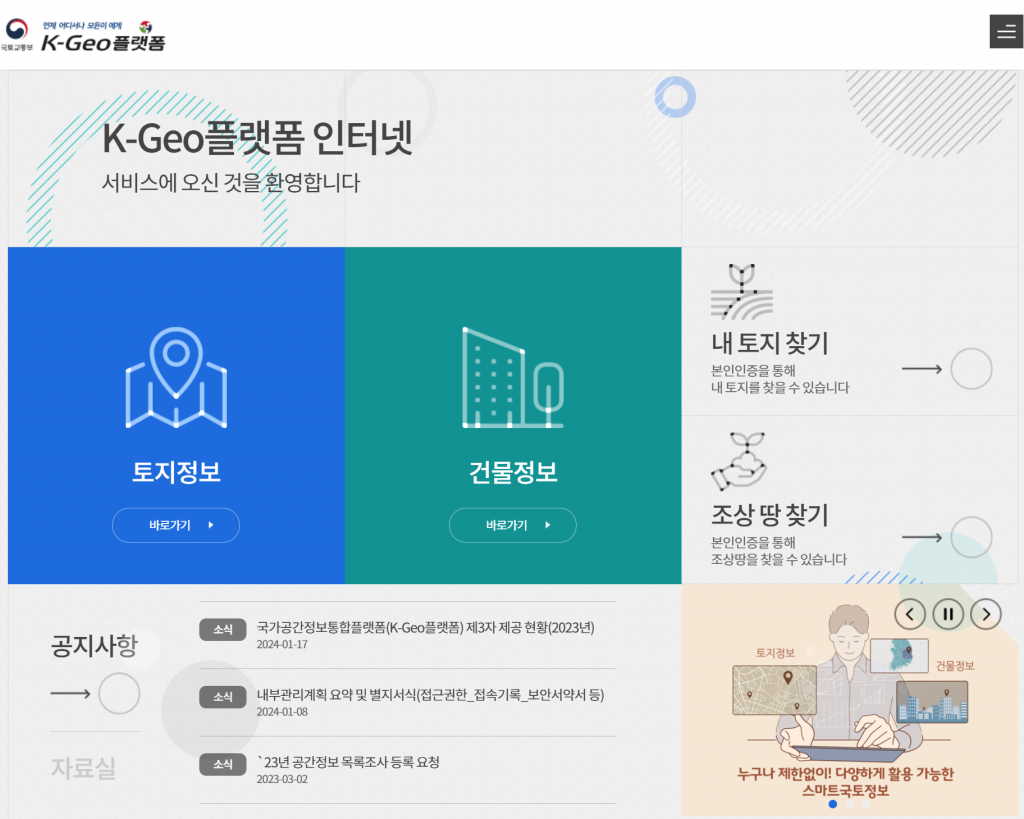This screenshot has height=819, width=1024.
Task: Click the K-Geo플랫폼 logo
Action: click(103, 37)
